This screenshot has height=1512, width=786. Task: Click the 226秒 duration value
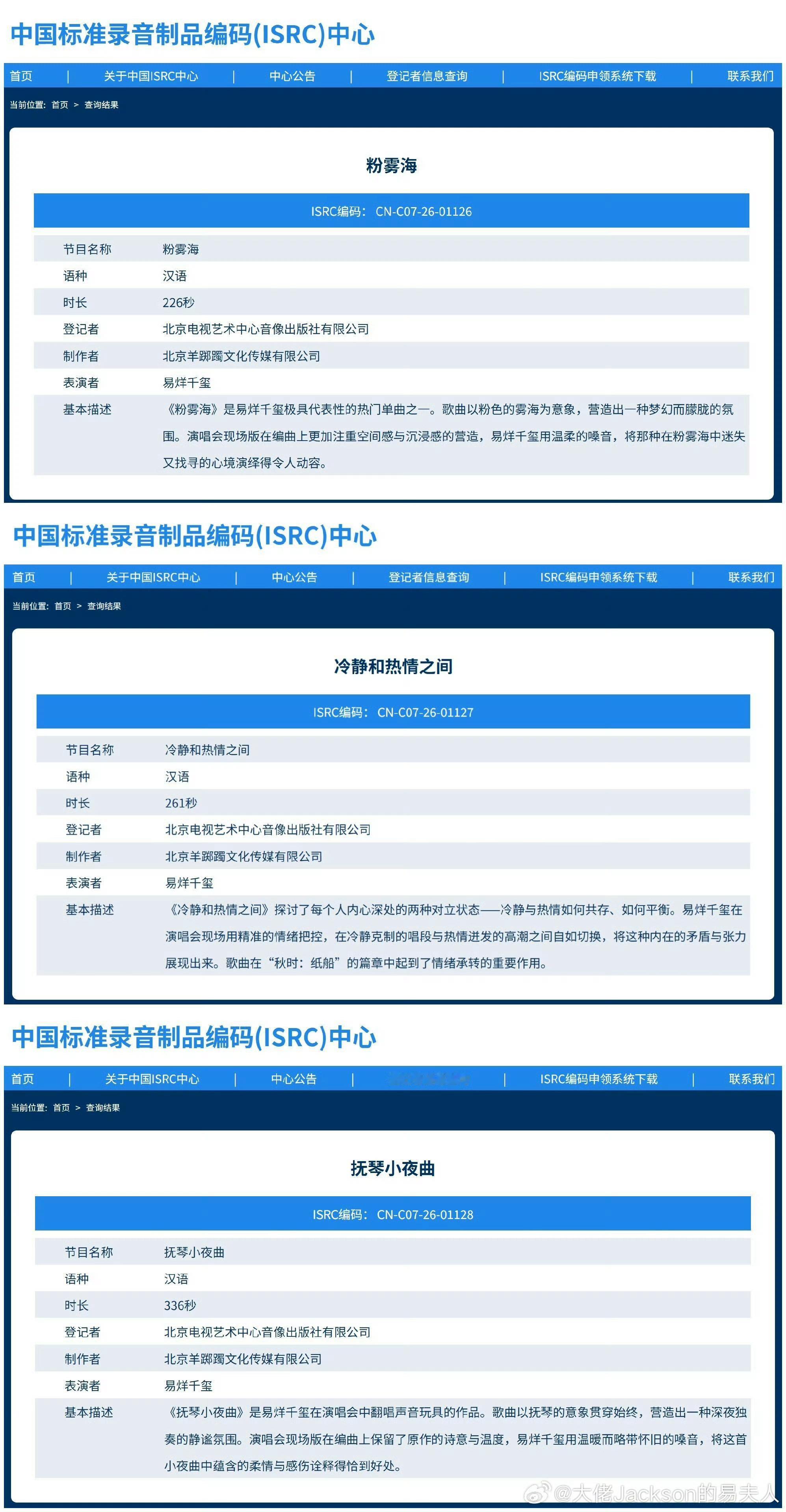(178, 303)
